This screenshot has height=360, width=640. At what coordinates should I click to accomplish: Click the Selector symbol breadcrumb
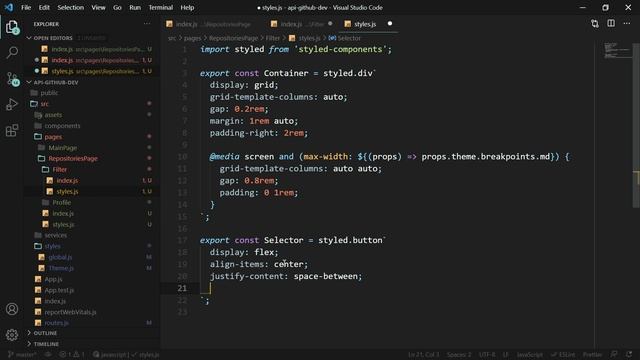click(x=345, y=38)
